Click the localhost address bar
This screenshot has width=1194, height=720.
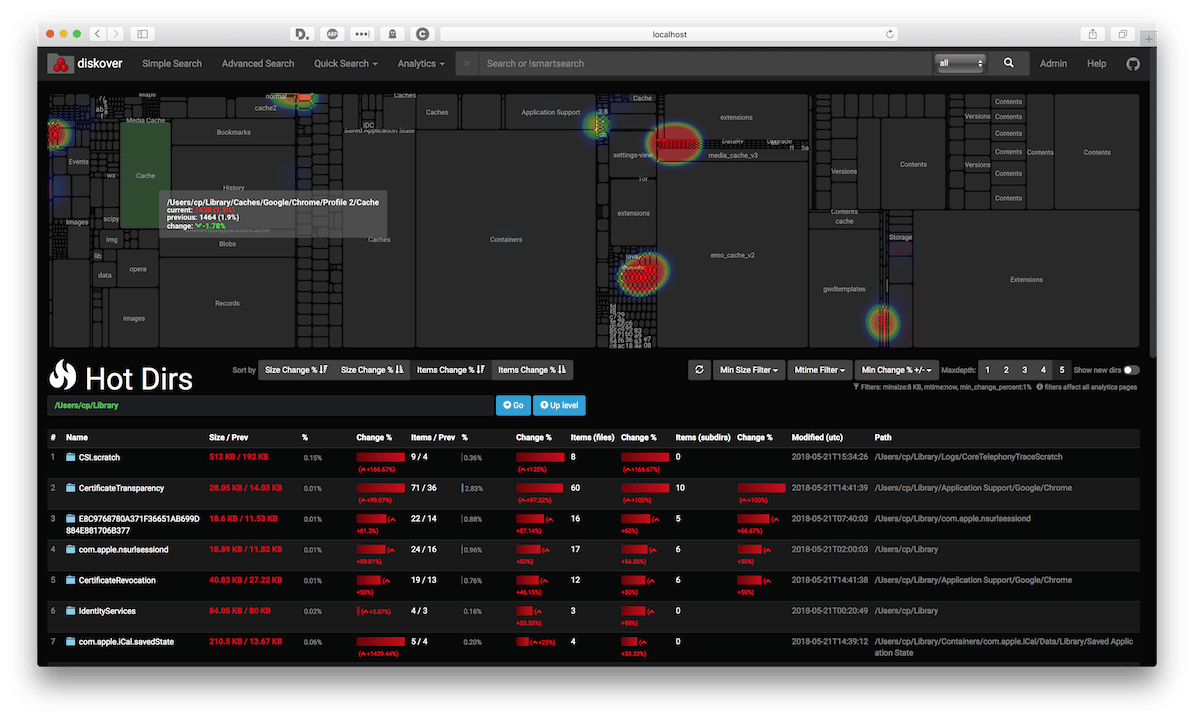click(x=669, y=34)
